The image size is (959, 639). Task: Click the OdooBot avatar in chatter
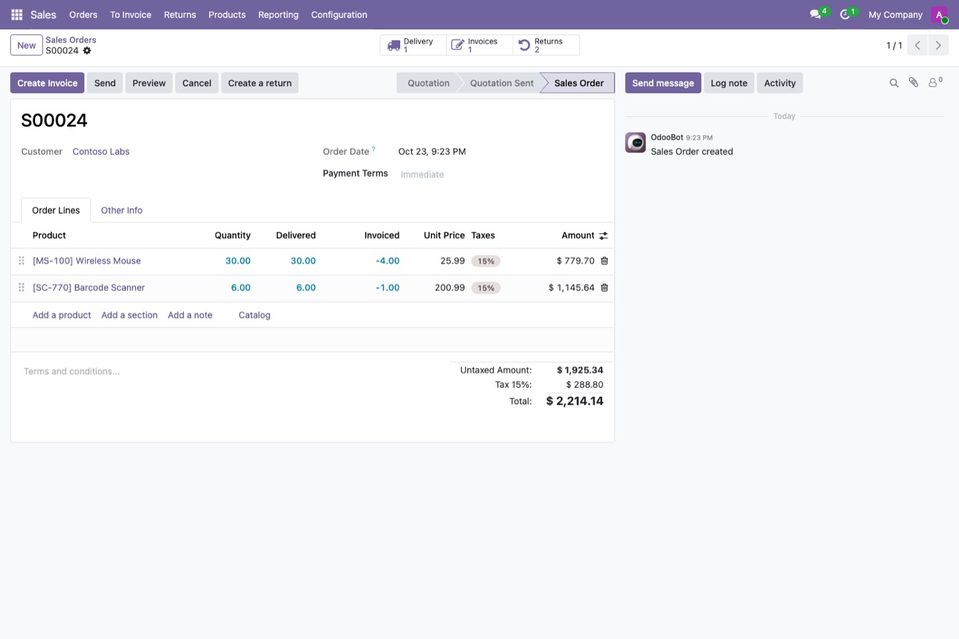coord(635,142)
